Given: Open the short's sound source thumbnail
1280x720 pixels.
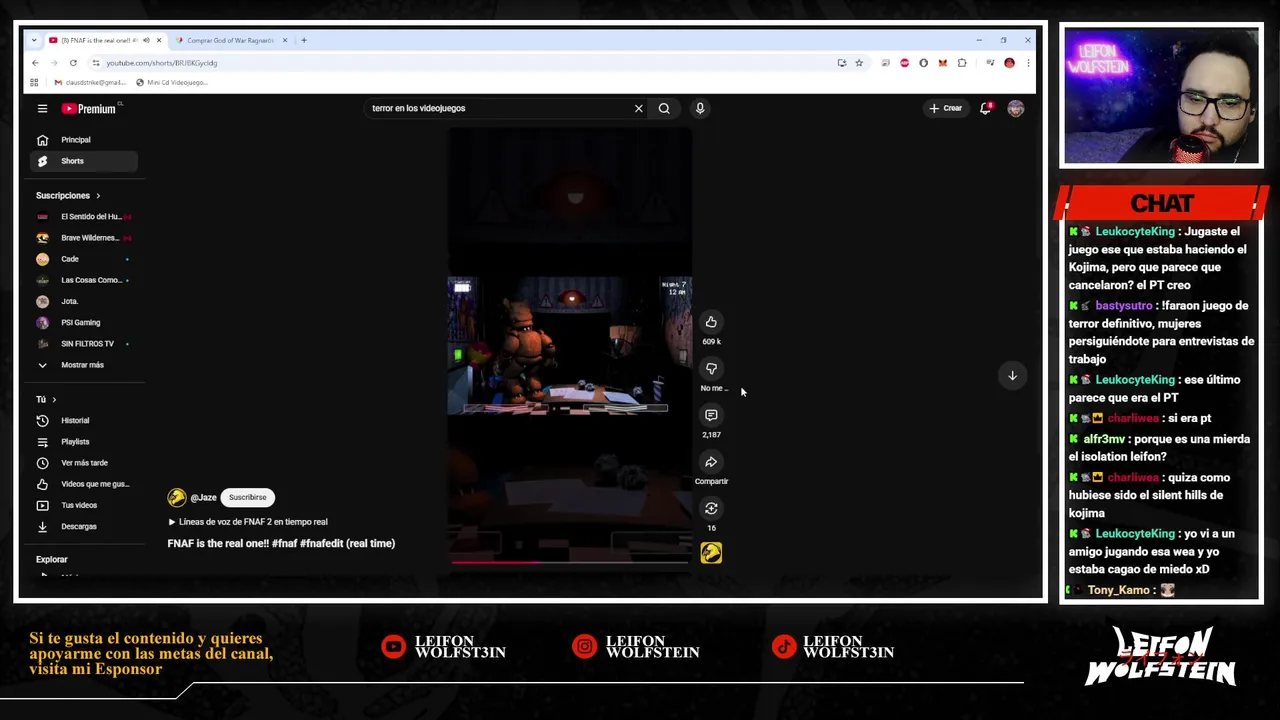Looking at the screenshot, I should [711, 553].
